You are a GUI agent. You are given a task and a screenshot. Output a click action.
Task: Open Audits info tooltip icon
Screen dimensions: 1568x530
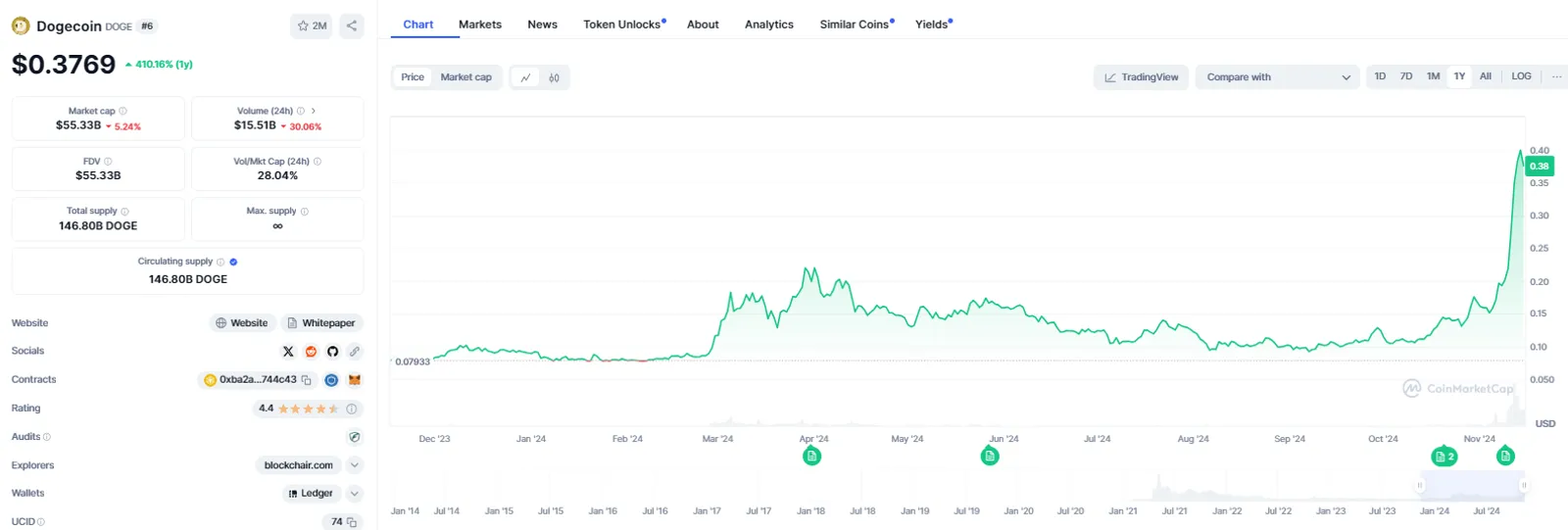47,437
